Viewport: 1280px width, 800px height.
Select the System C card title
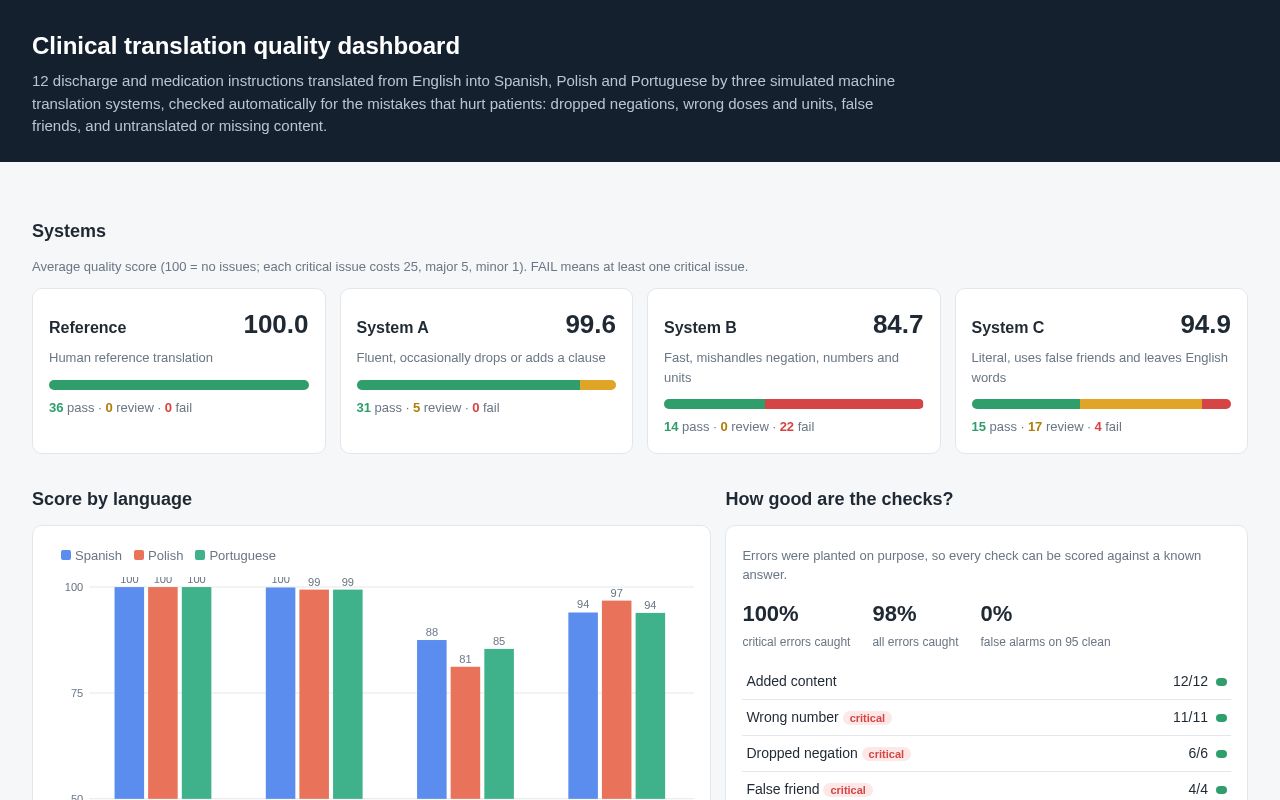click(1008, 327)
